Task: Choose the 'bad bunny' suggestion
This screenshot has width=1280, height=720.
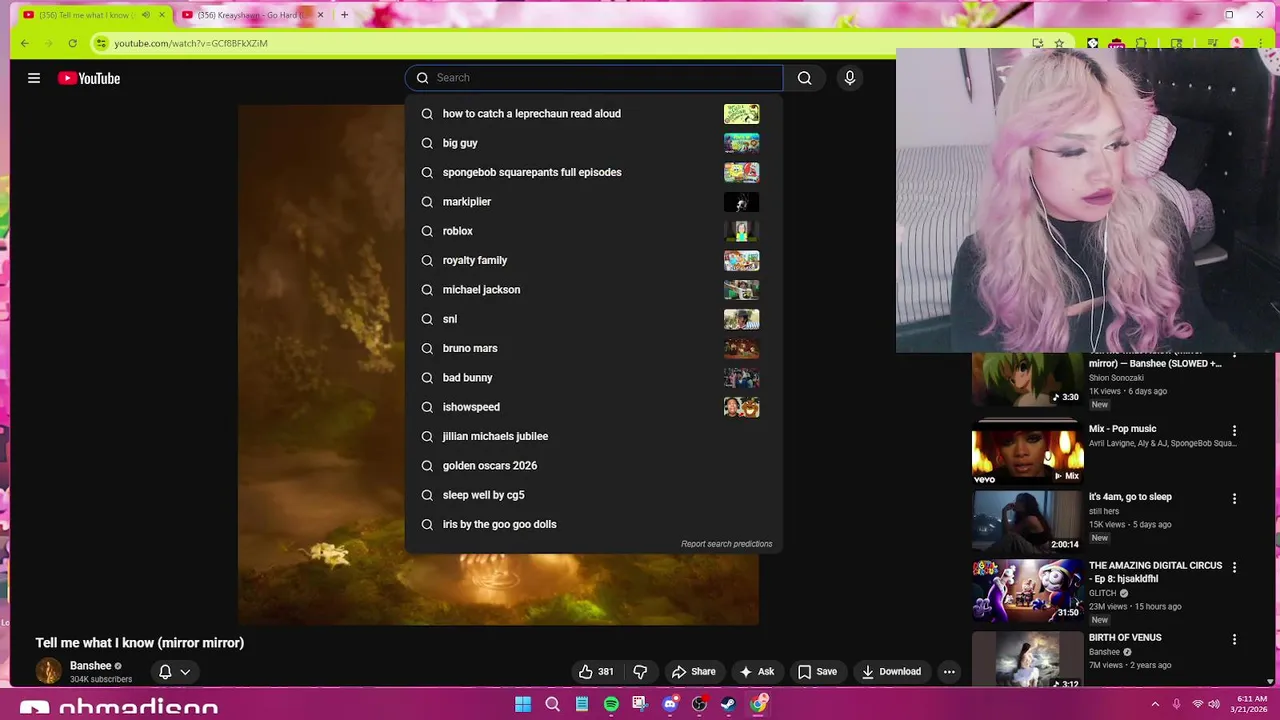Action: pos(594,378)
